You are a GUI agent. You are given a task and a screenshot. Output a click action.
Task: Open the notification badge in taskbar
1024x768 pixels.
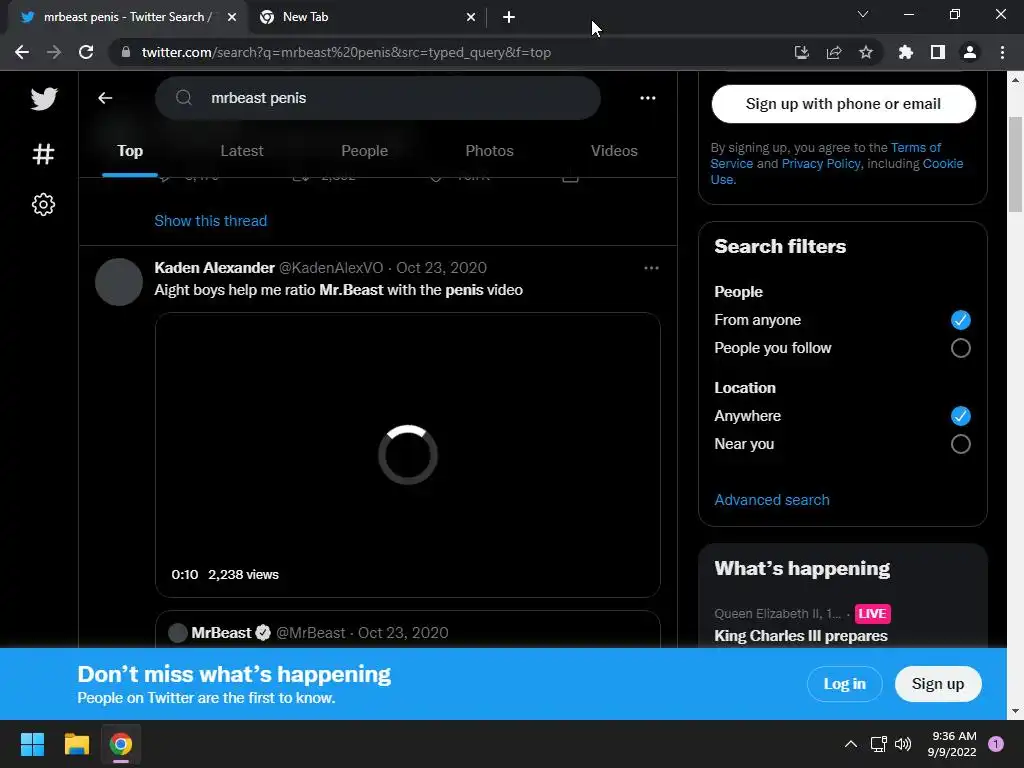(x=996, y=744)
